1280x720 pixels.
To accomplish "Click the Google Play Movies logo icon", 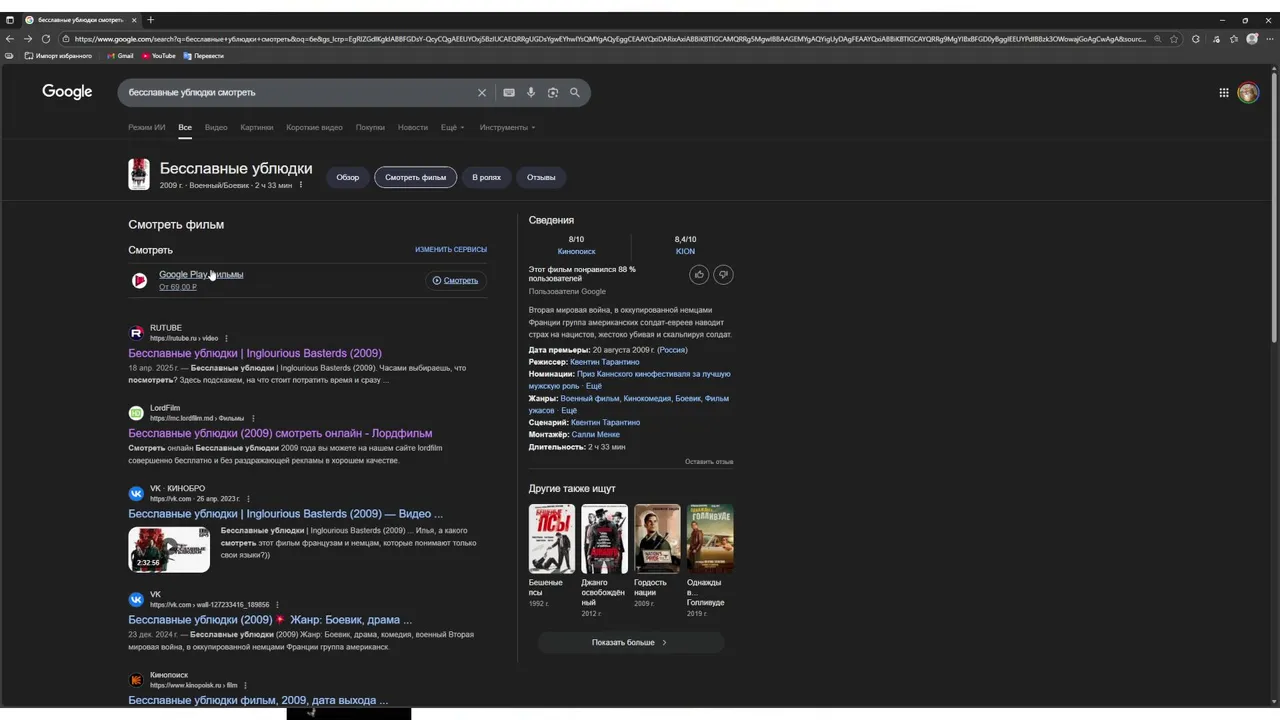I will coord(139,280).
